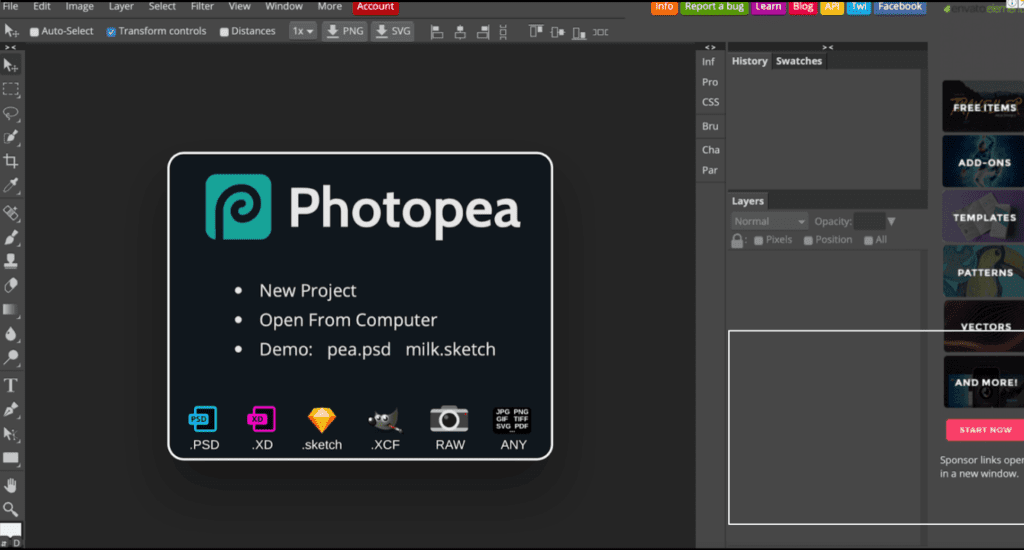Click the align top edges icon
1024x550 pixels.
tap(536, 31)
